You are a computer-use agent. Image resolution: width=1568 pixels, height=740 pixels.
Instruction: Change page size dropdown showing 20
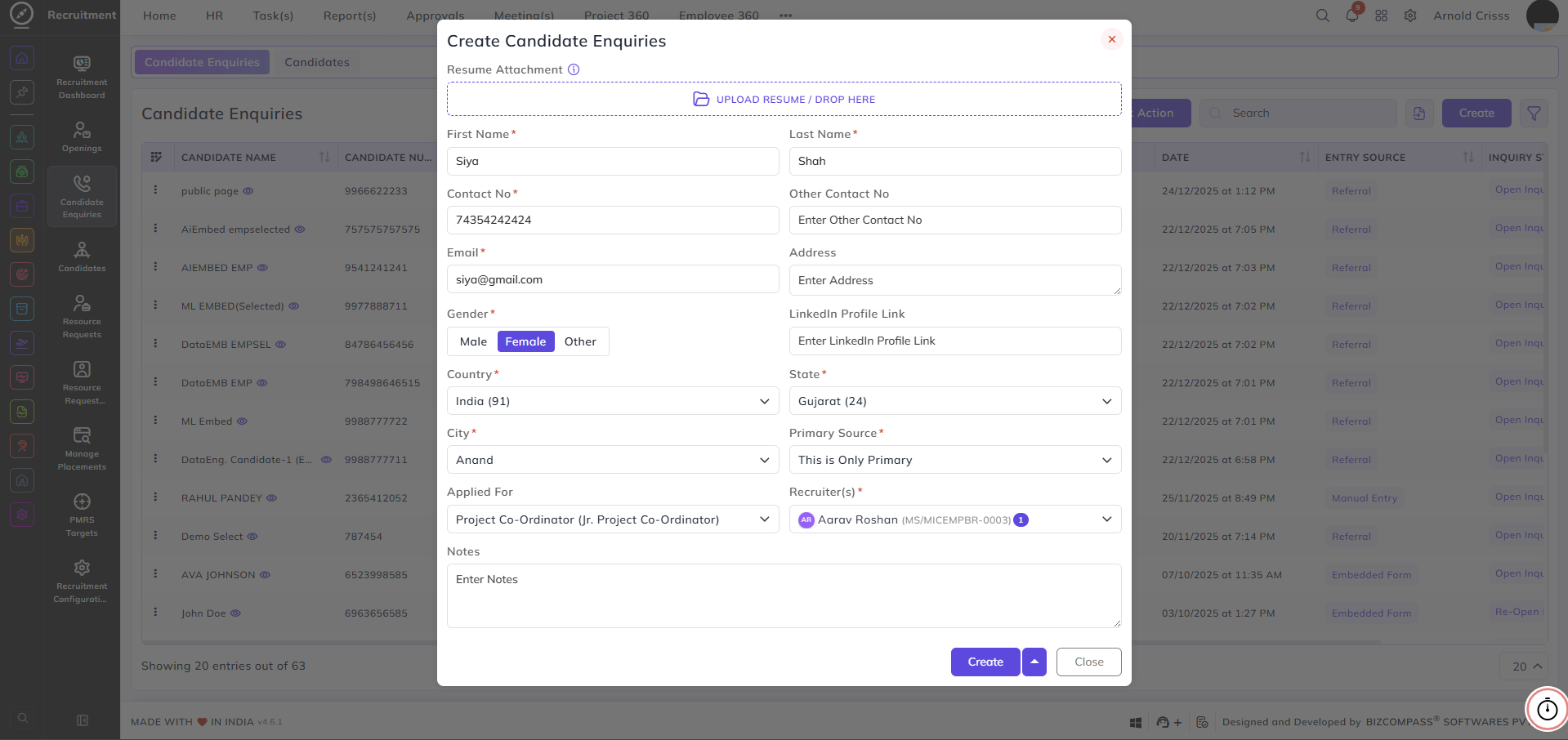[1526, 666]
